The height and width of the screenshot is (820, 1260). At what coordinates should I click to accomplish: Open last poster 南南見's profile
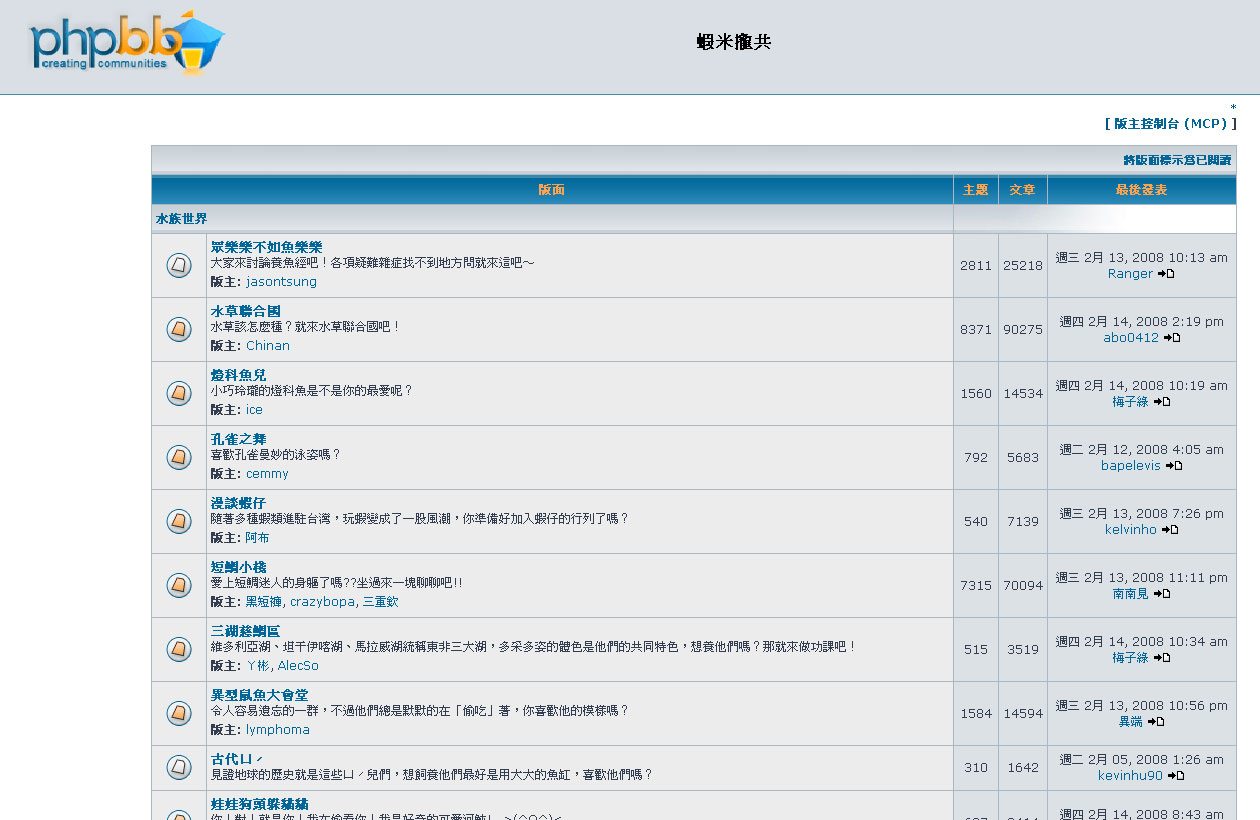click(1131, 594)
